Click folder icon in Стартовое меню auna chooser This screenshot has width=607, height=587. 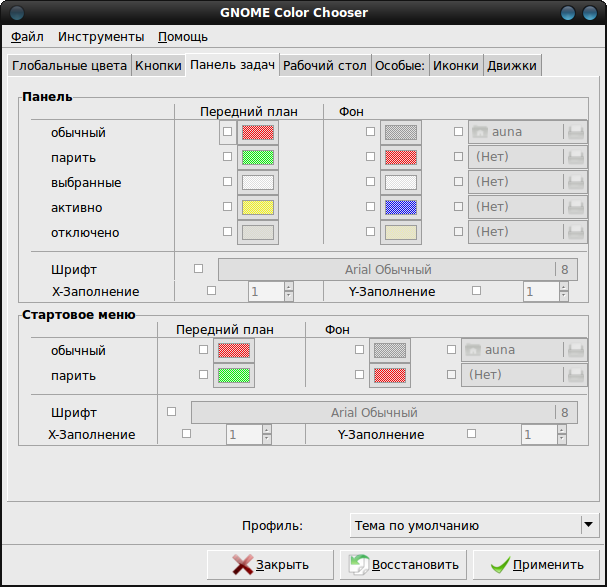(473, 350)
